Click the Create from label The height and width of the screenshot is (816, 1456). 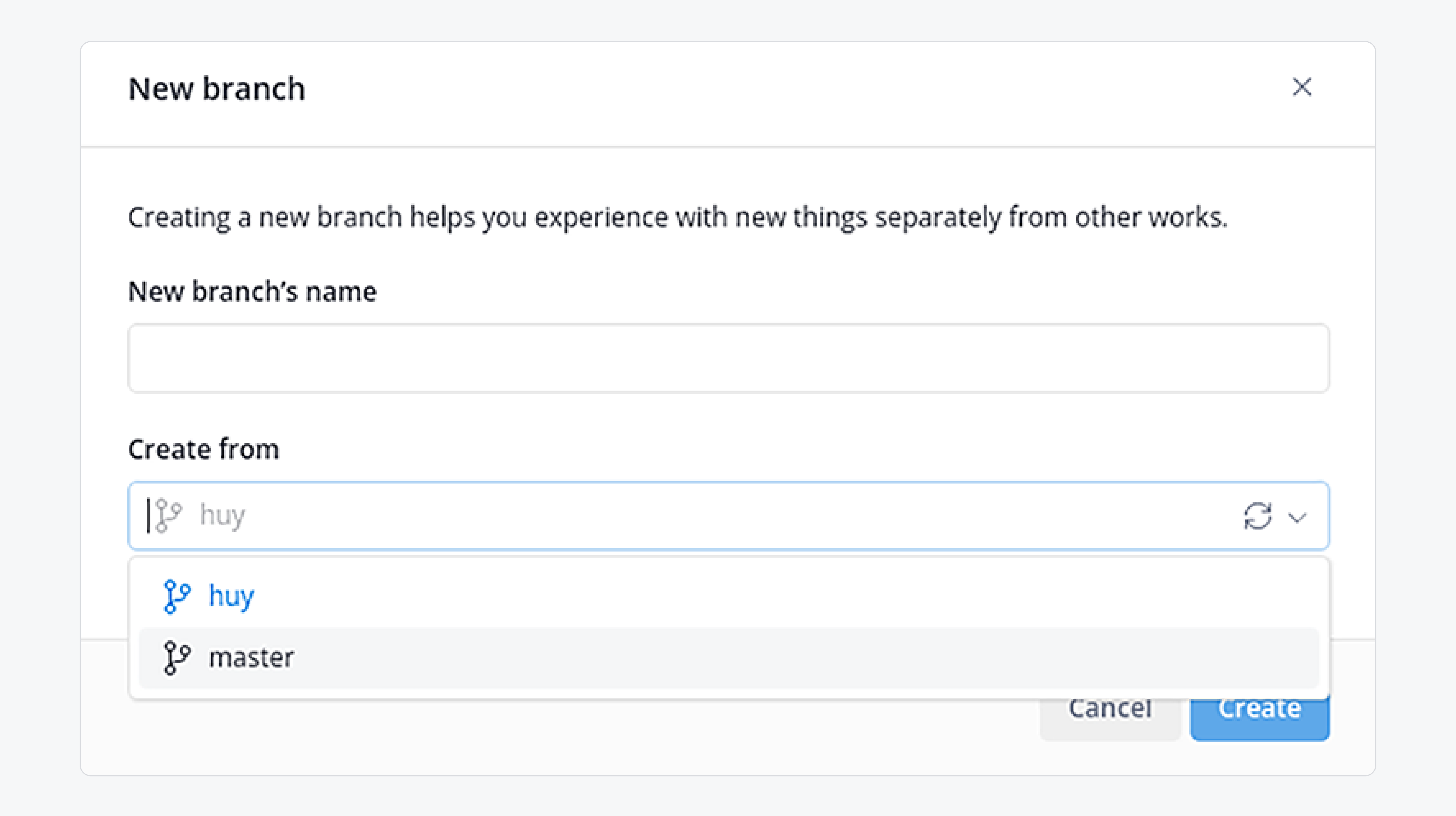click(x=204, y=450)
